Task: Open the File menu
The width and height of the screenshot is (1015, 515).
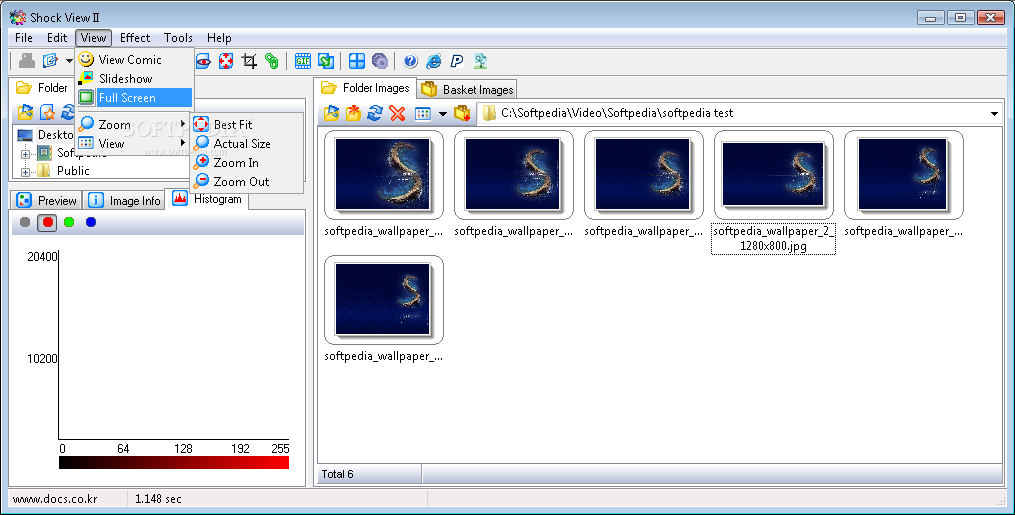Action: [x=24, y=38]
